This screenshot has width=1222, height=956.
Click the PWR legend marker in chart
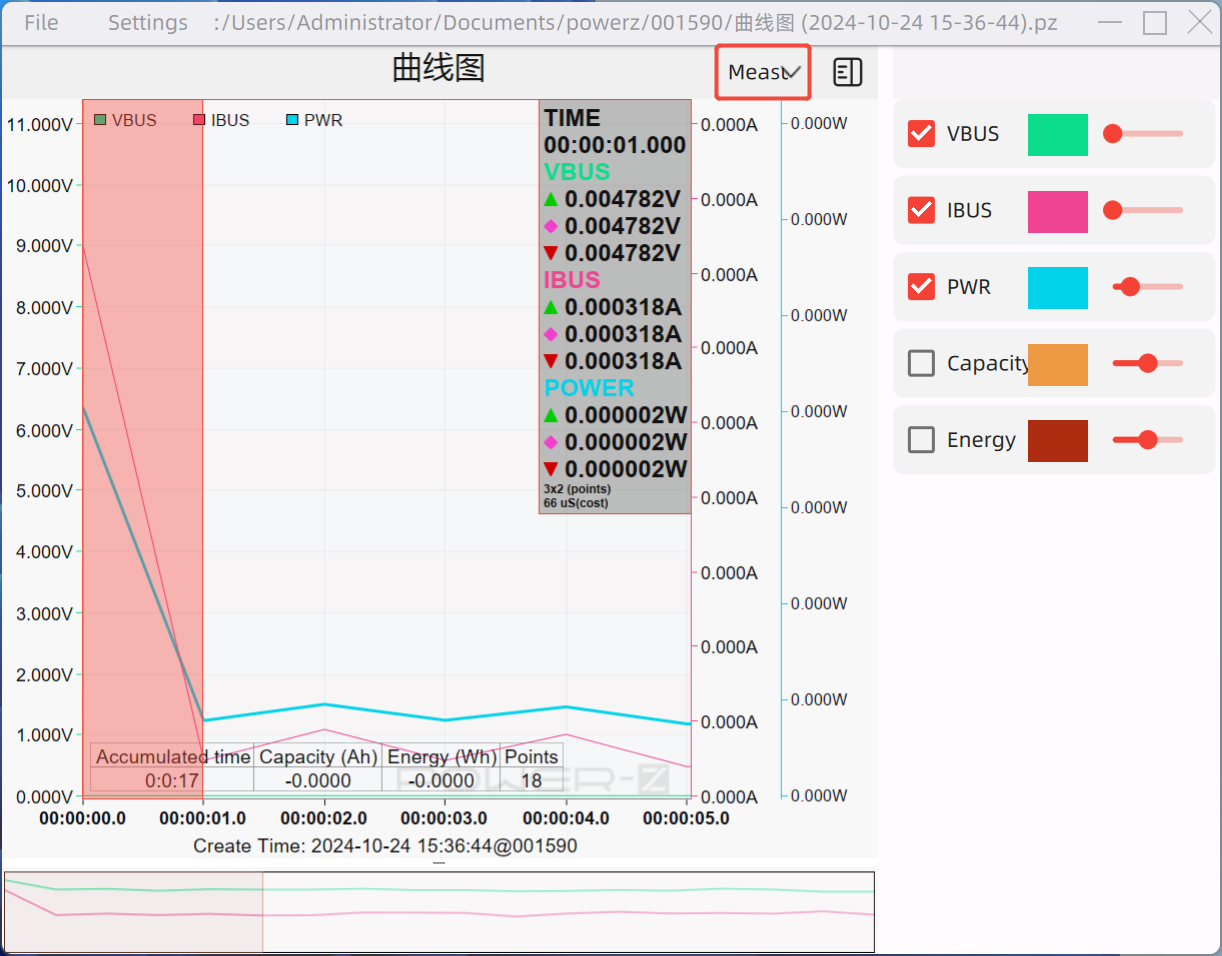point(292,120)
